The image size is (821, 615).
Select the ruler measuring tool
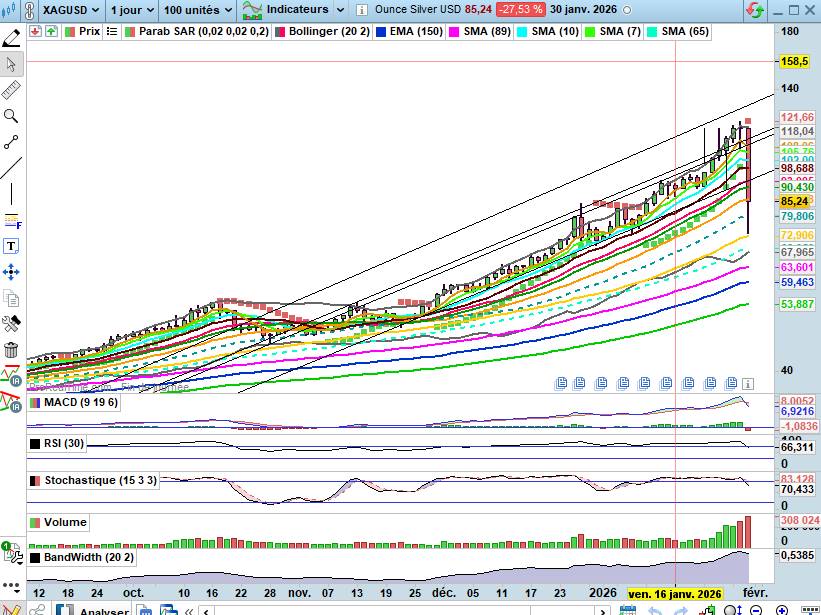coord(11,90)
